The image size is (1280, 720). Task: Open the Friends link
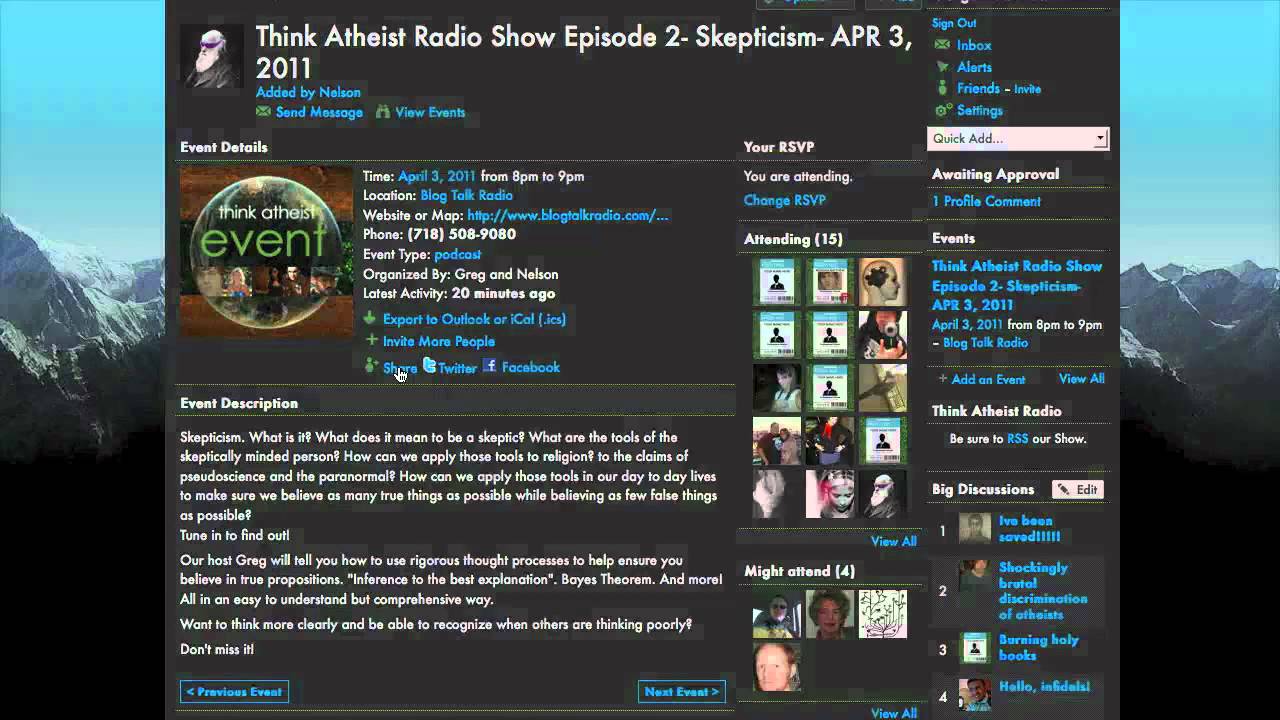coord(978,89)
